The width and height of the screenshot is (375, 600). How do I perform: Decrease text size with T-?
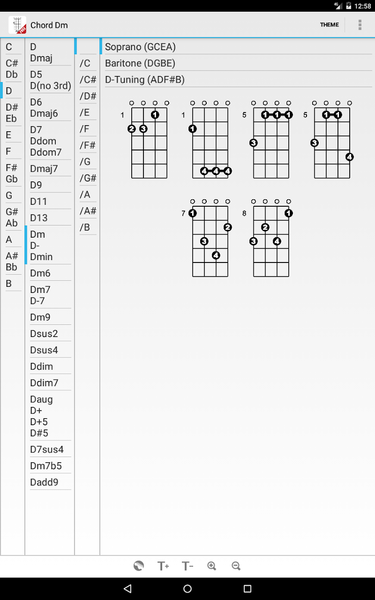coord(188,566)
